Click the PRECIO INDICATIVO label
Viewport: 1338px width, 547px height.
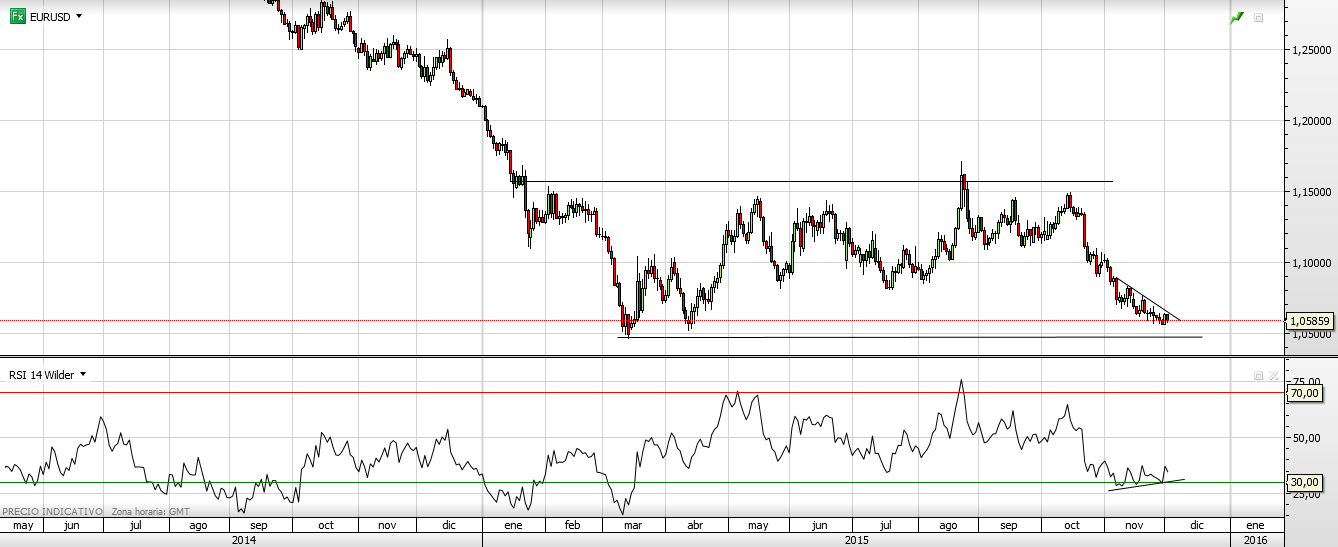coord(52,511)
